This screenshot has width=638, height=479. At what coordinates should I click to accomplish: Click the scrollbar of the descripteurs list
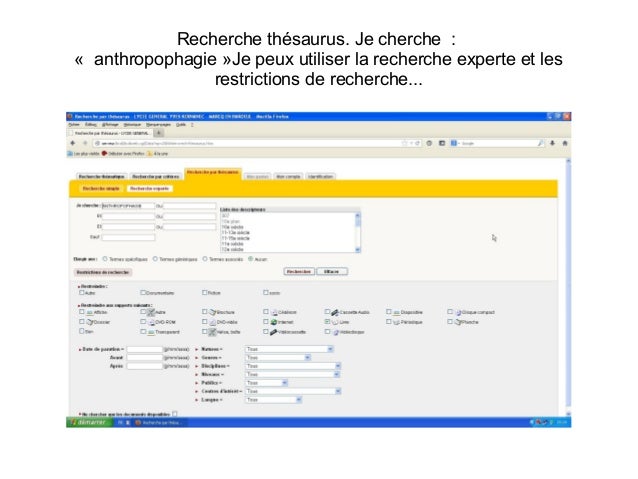tap(358, 232)
